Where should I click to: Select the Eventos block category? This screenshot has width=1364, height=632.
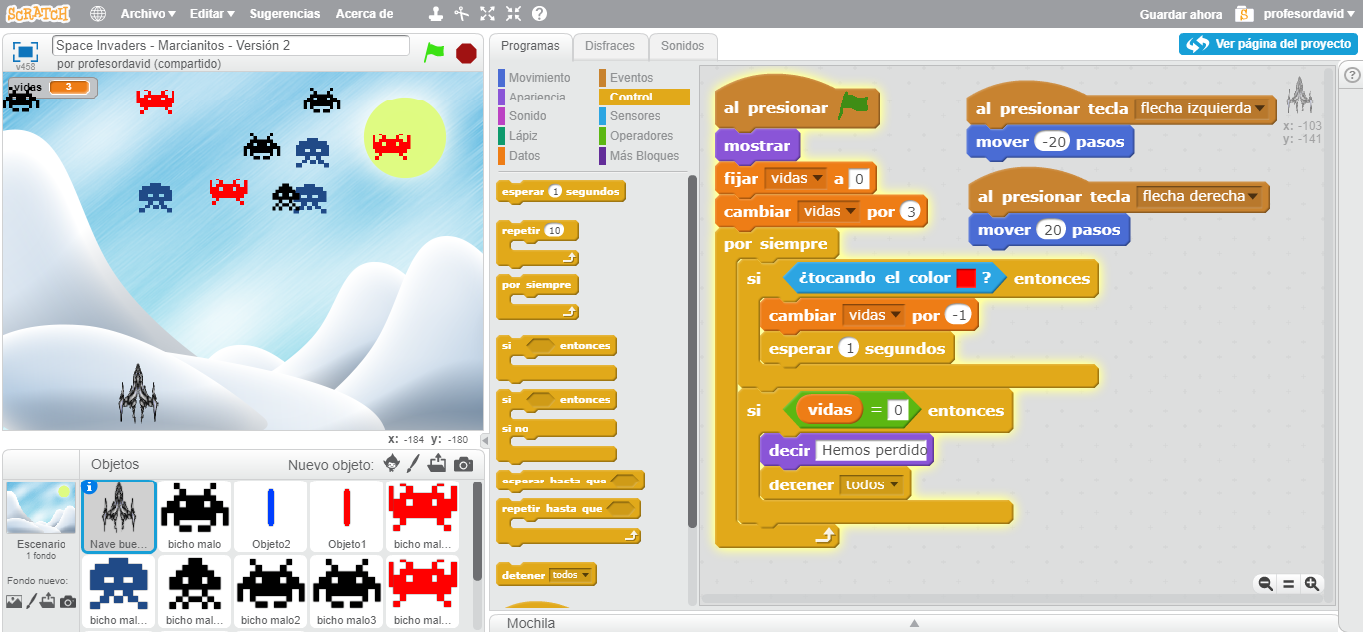(631, 77)
